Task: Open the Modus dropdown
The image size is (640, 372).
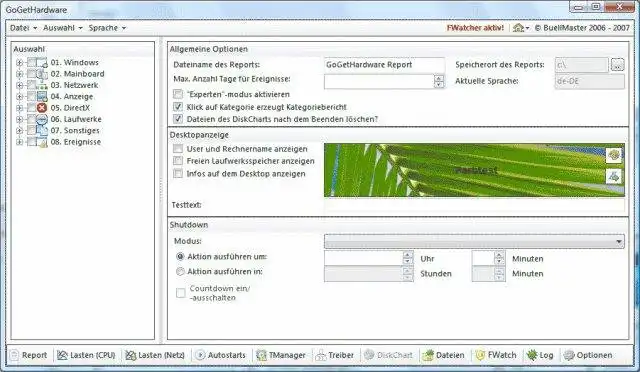Action: coord(474,241)
